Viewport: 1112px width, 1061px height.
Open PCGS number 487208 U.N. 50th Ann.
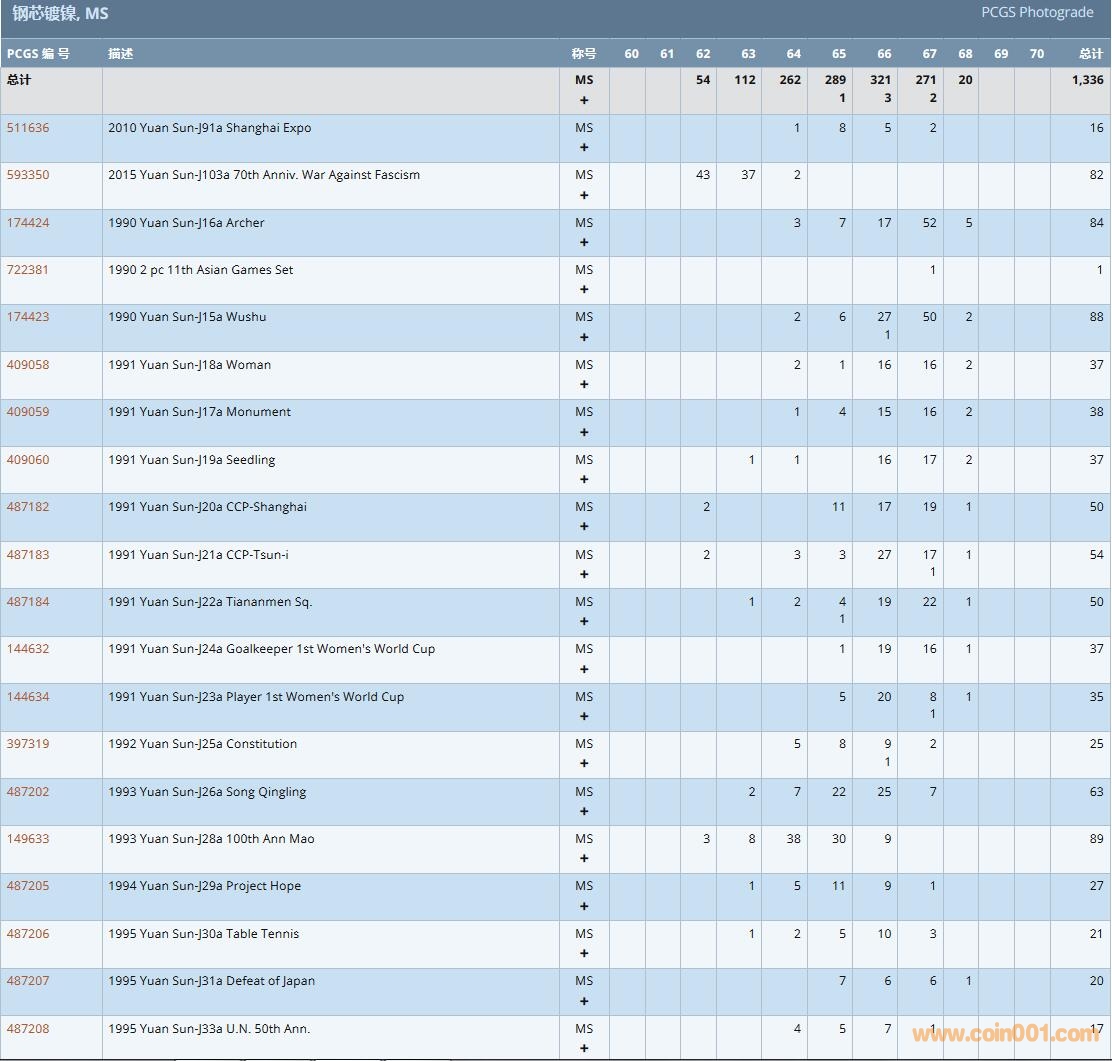click(28, 1029)
